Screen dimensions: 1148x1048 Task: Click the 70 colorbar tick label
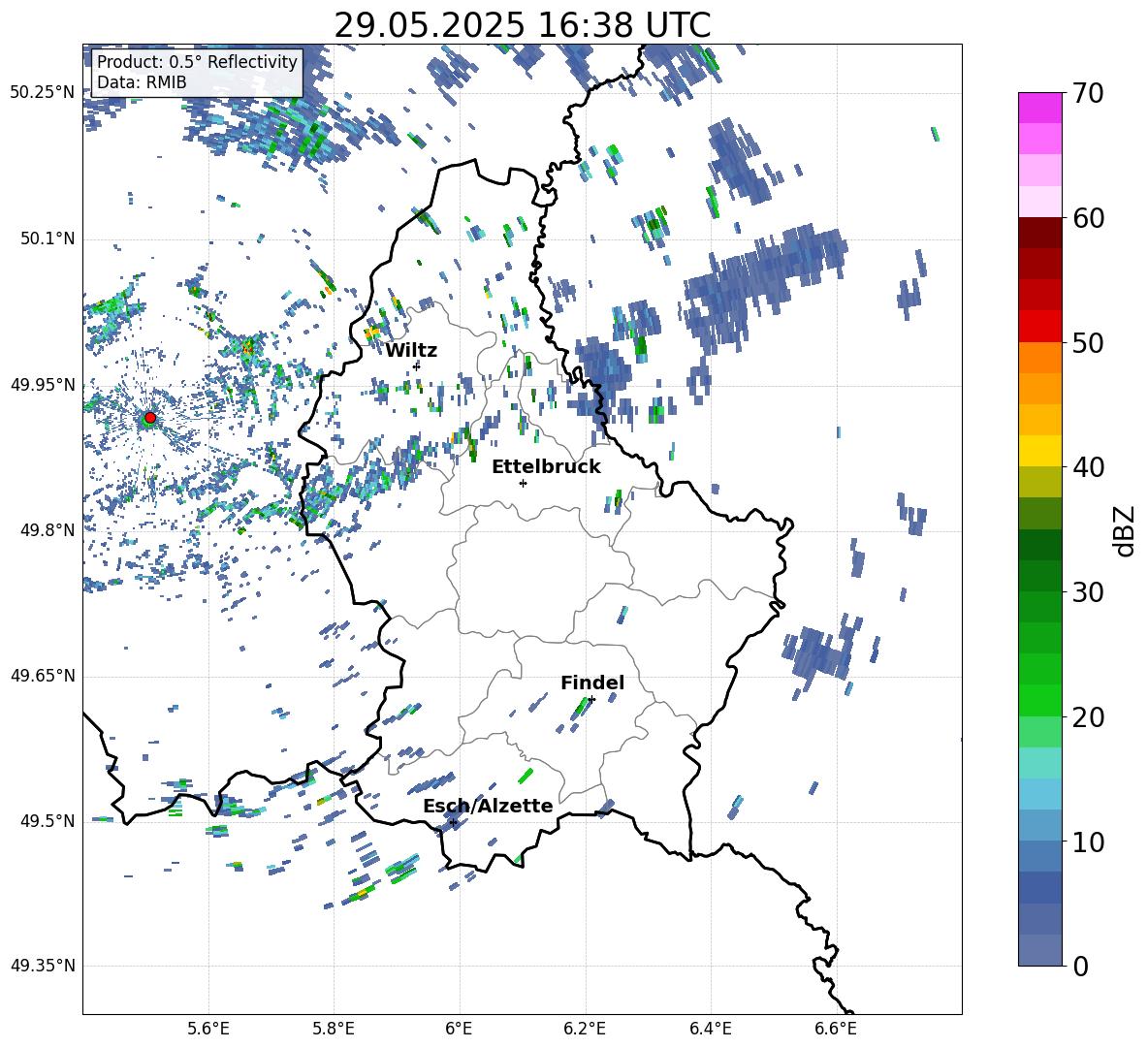[x=1089, y=94]
